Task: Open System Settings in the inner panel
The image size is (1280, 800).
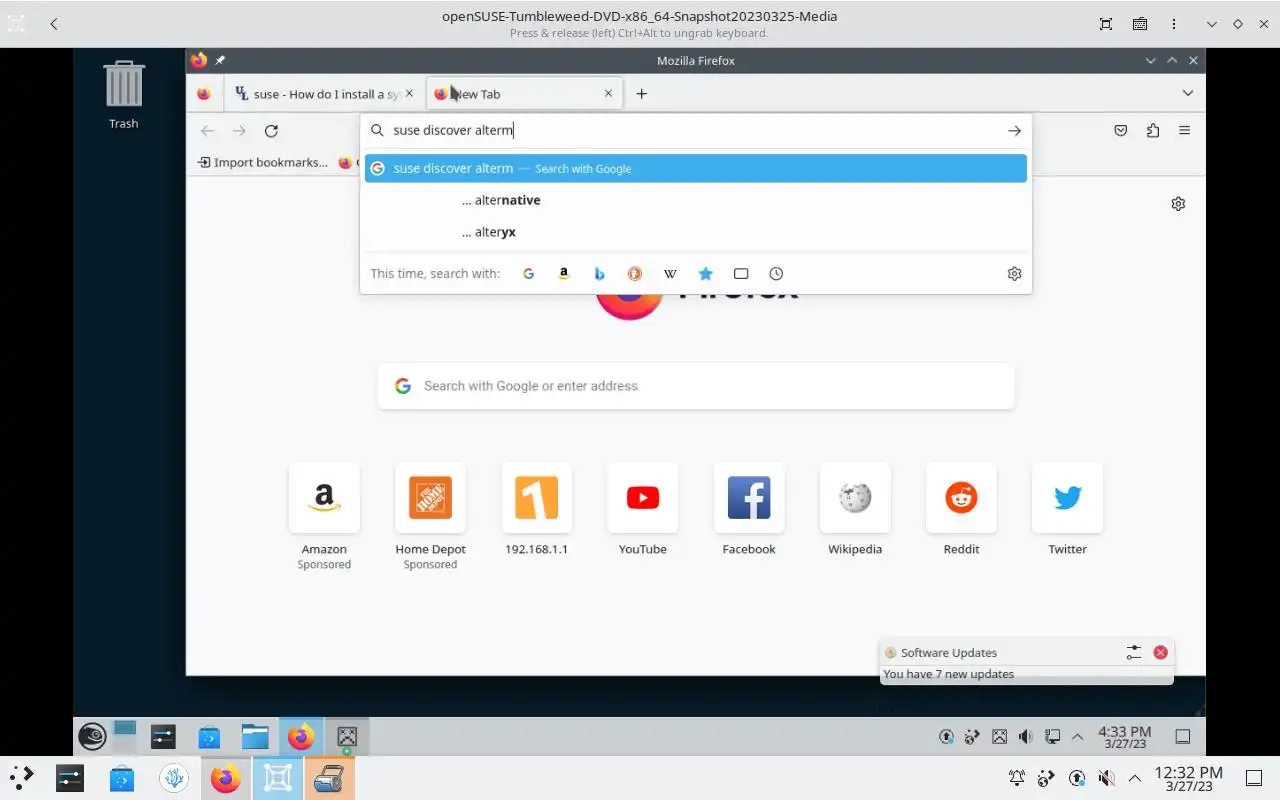Action: pyautogui.click(x=163, y=738)
